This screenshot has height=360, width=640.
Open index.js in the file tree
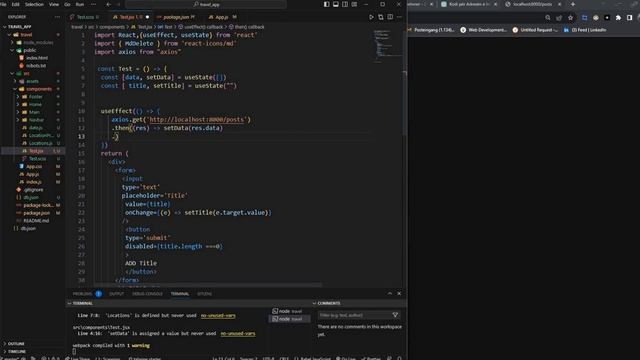(x=33, y=182)
